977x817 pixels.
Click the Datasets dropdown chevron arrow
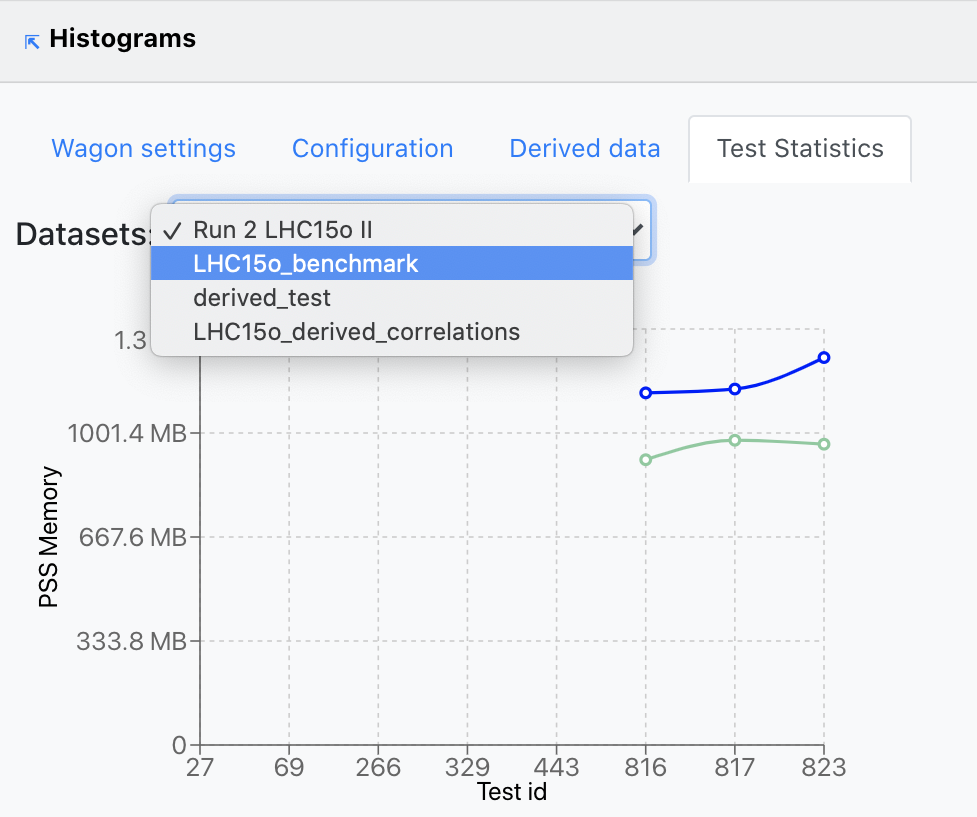click(x=636, y=230)
